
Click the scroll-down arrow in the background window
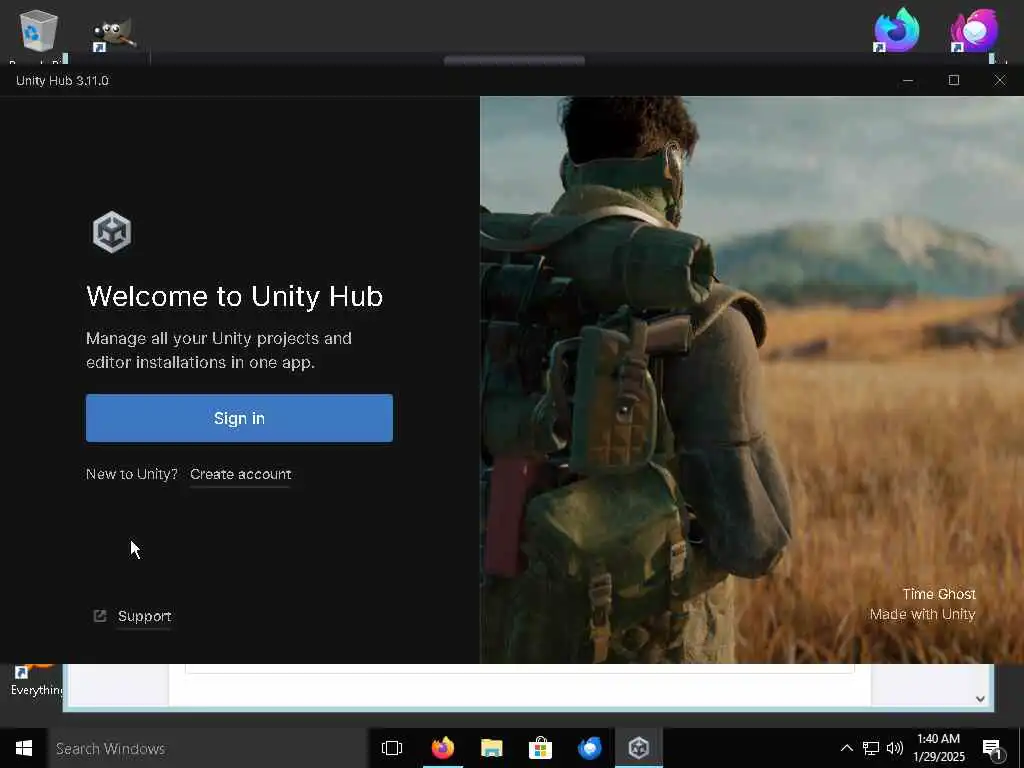tap(980, 699)
